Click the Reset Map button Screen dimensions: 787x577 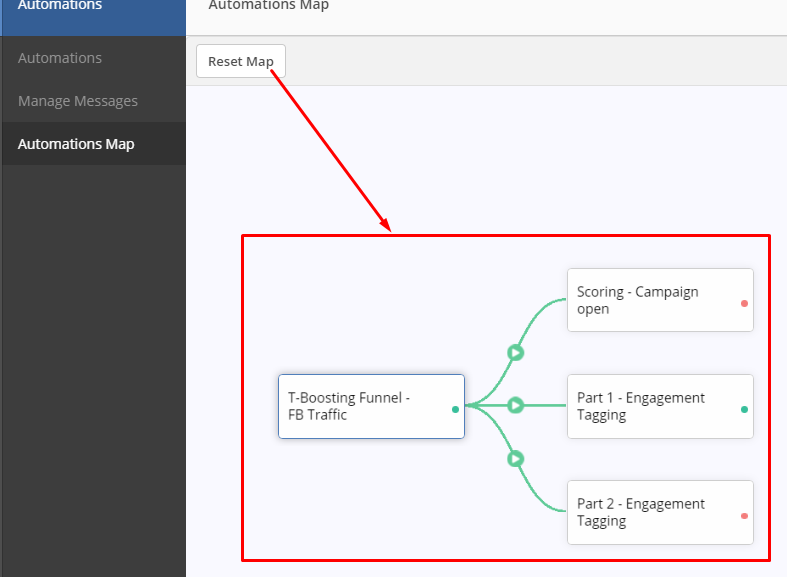pyautogui.click(x=241, y=61)
